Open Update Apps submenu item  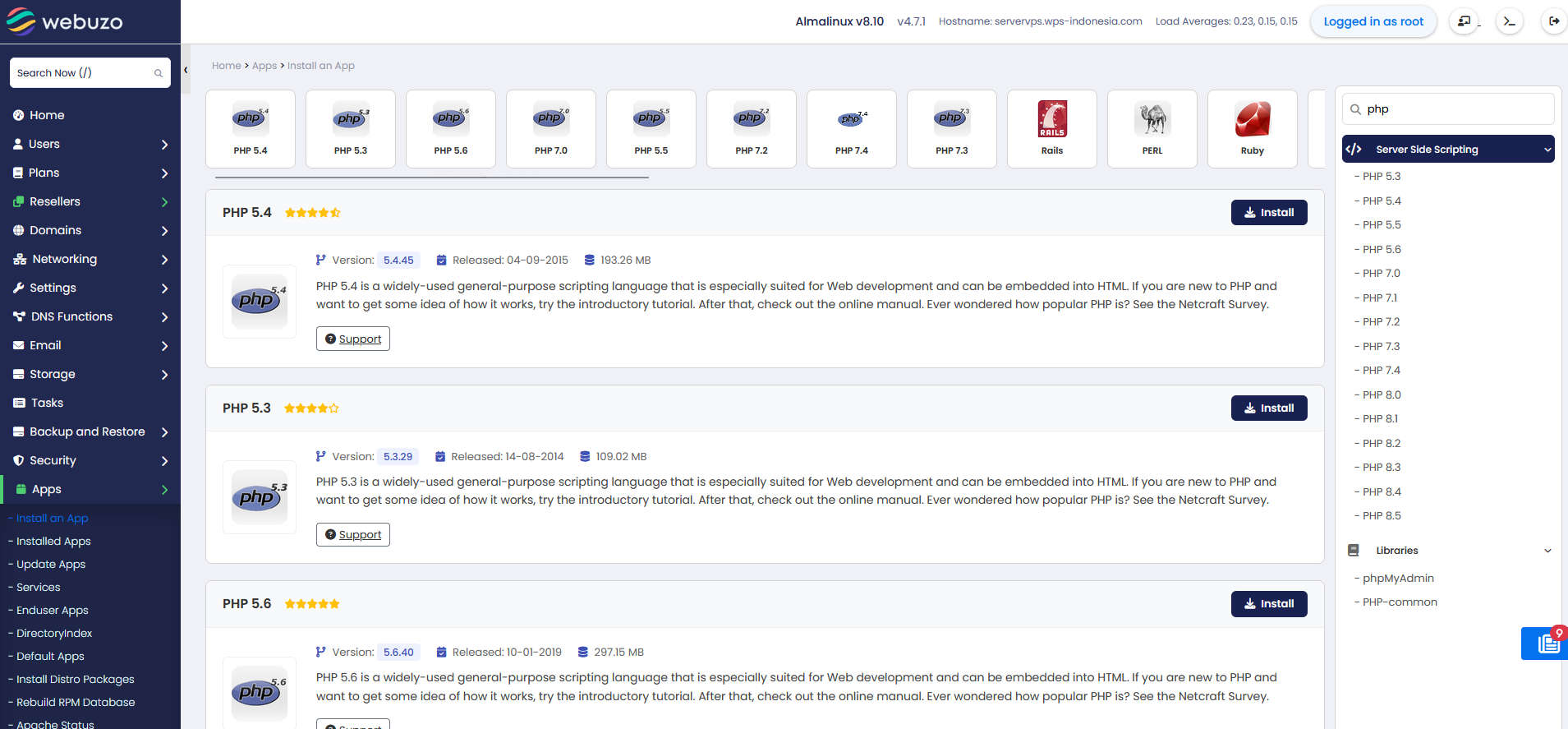pos(51,564)
